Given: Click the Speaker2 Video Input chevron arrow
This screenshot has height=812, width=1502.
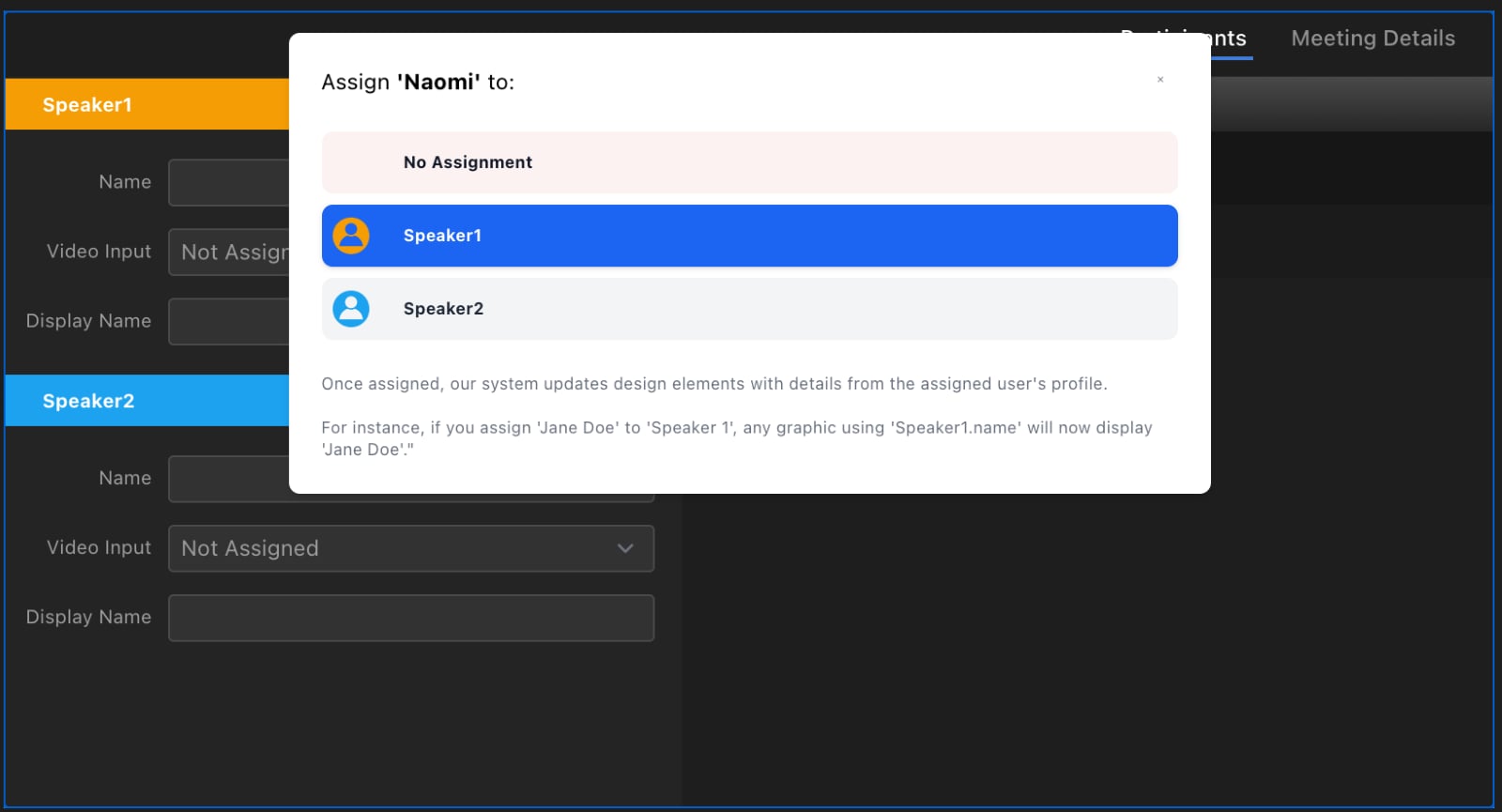Looking at the screenshot, I should click(x=625, y=548).
